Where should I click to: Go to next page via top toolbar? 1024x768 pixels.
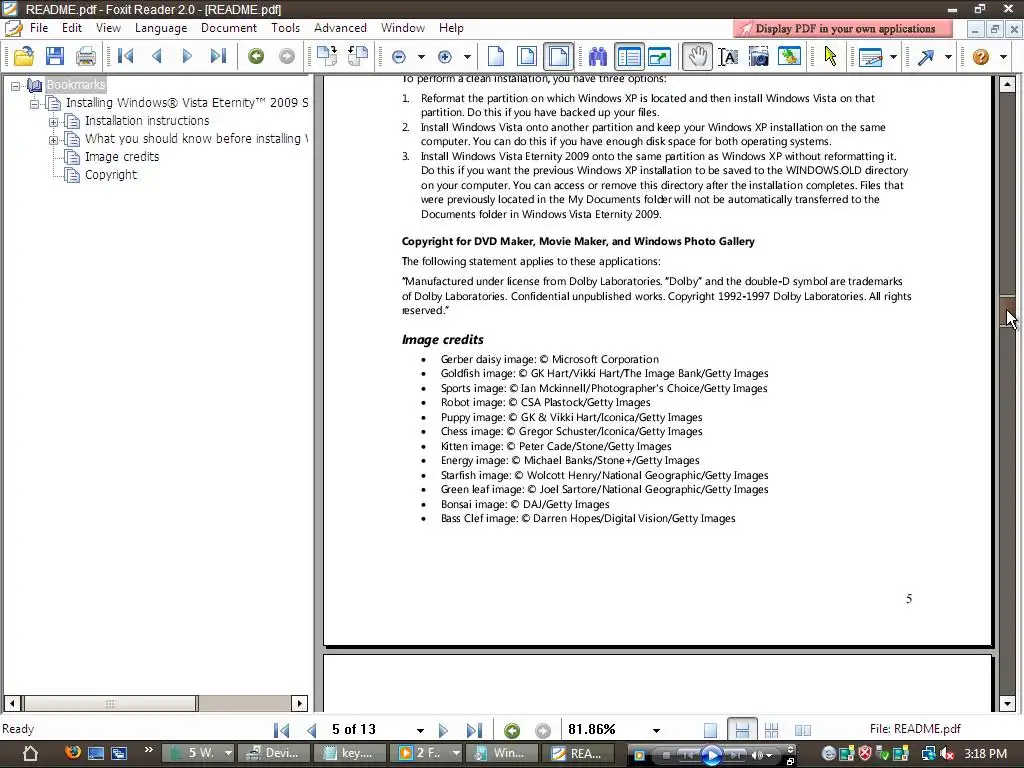coord(187,57)
